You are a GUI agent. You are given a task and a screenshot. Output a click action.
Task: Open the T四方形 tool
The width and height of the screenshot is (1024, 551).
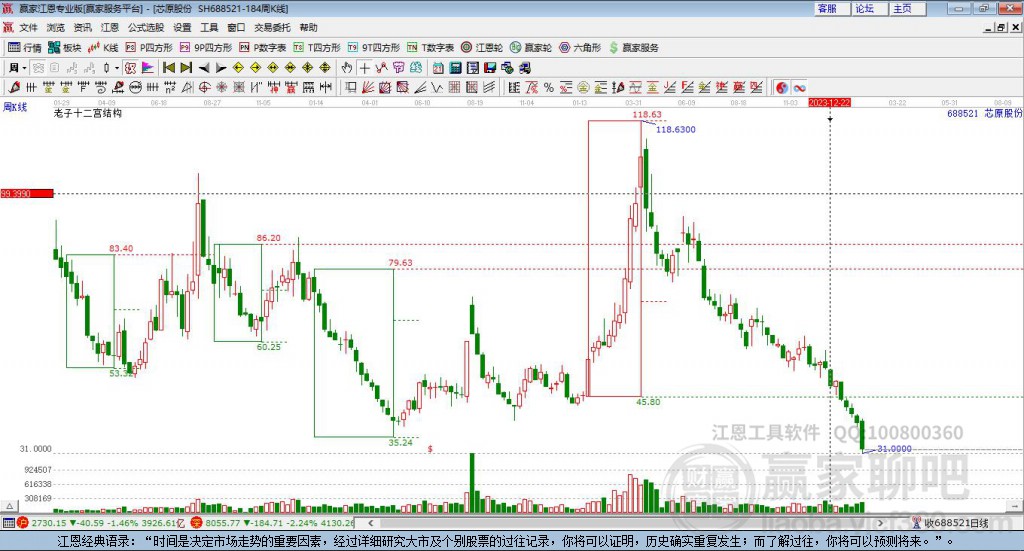click(317, 48)
